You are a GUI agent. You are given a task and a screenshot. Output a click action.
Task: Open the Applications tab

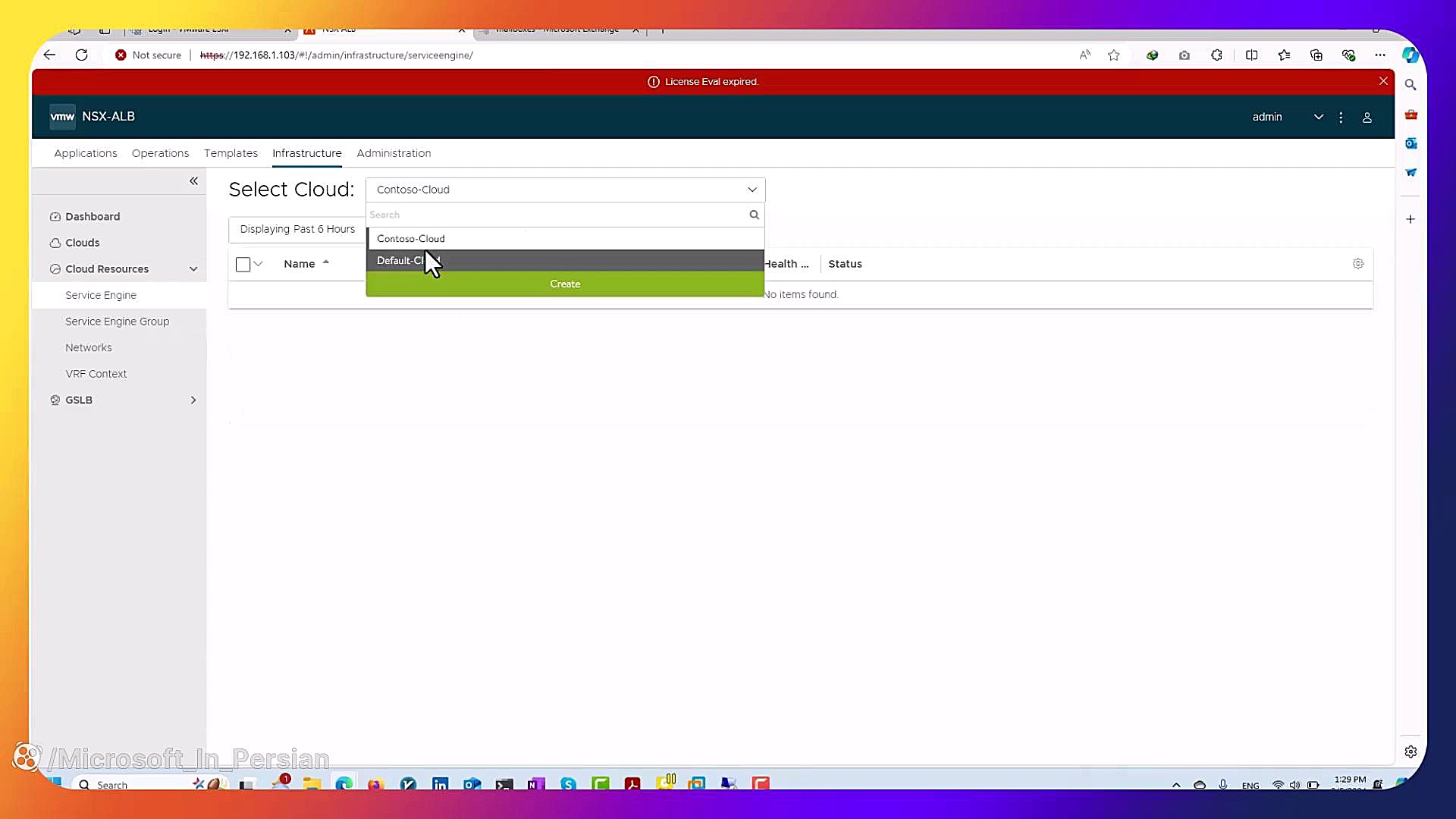(86, 153)
